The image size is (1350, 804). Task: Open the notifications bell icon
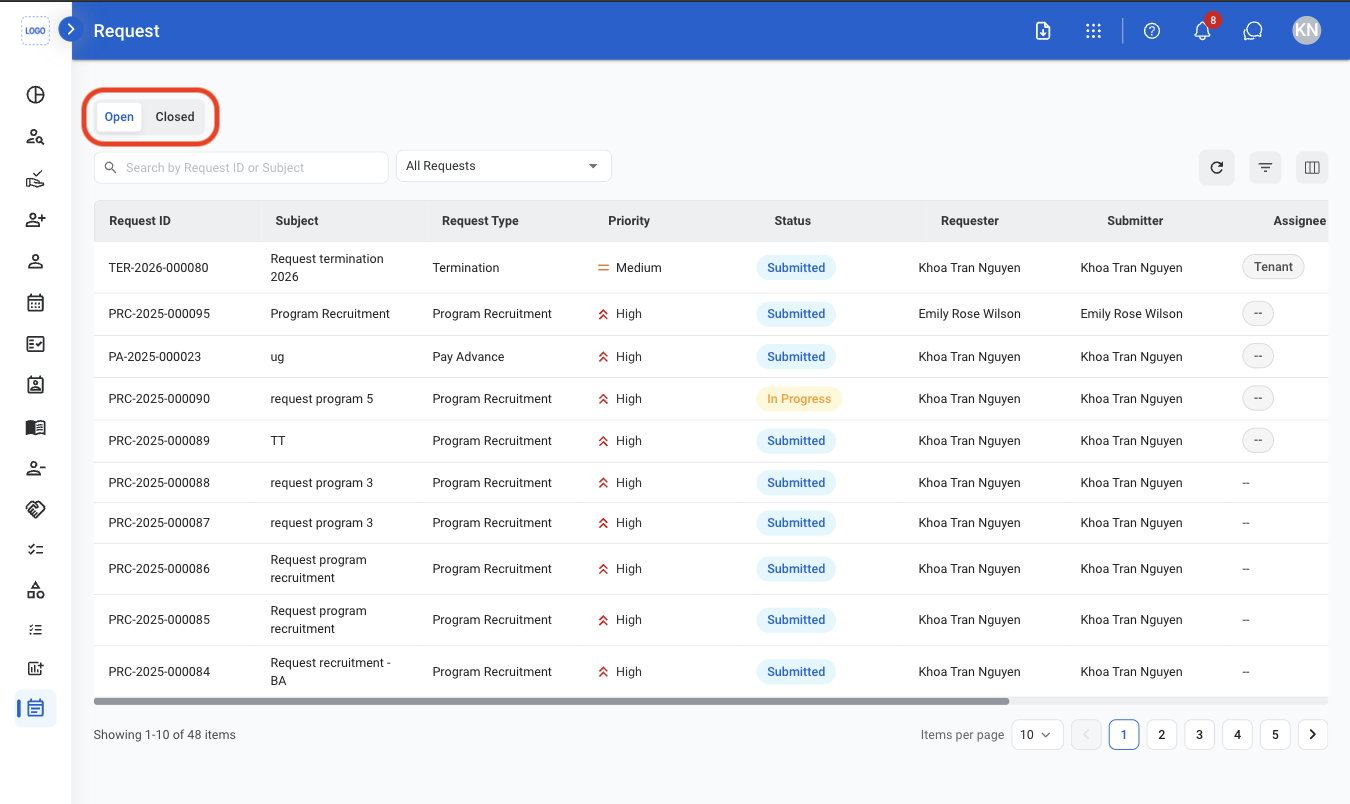[1202, 31]
